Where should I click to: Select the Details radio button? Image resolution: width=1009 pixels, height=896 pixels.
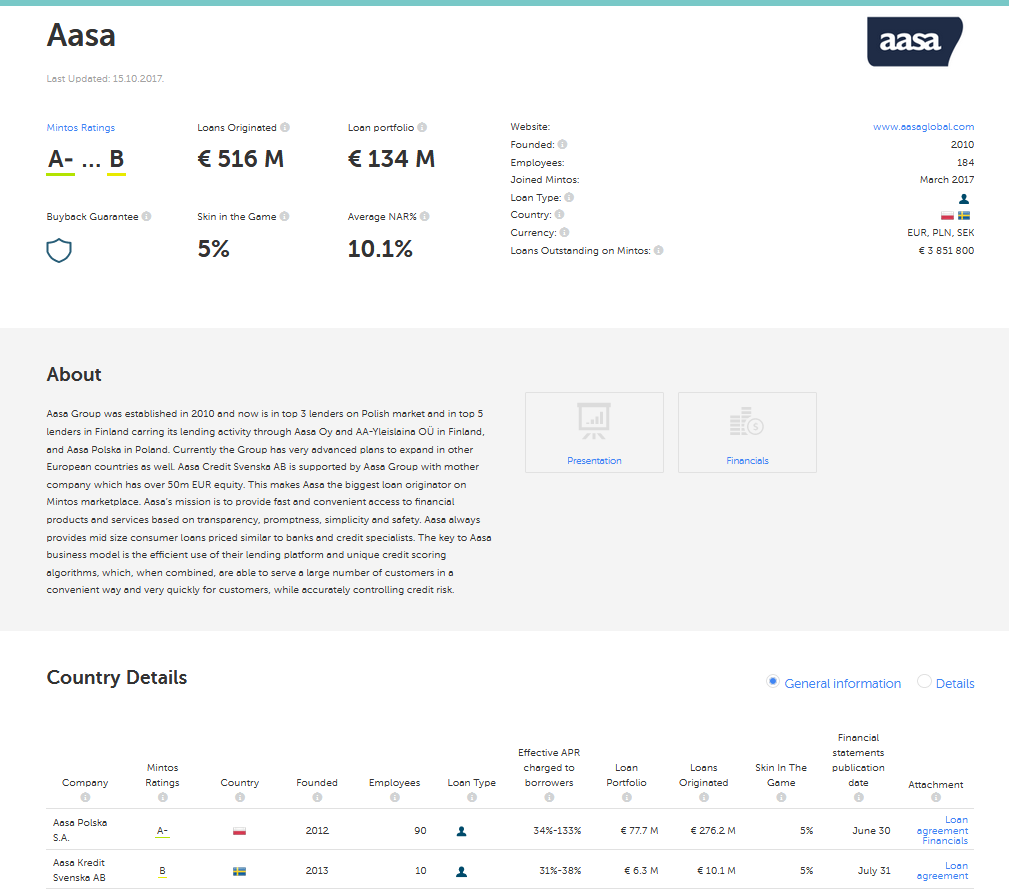(924, 682)
